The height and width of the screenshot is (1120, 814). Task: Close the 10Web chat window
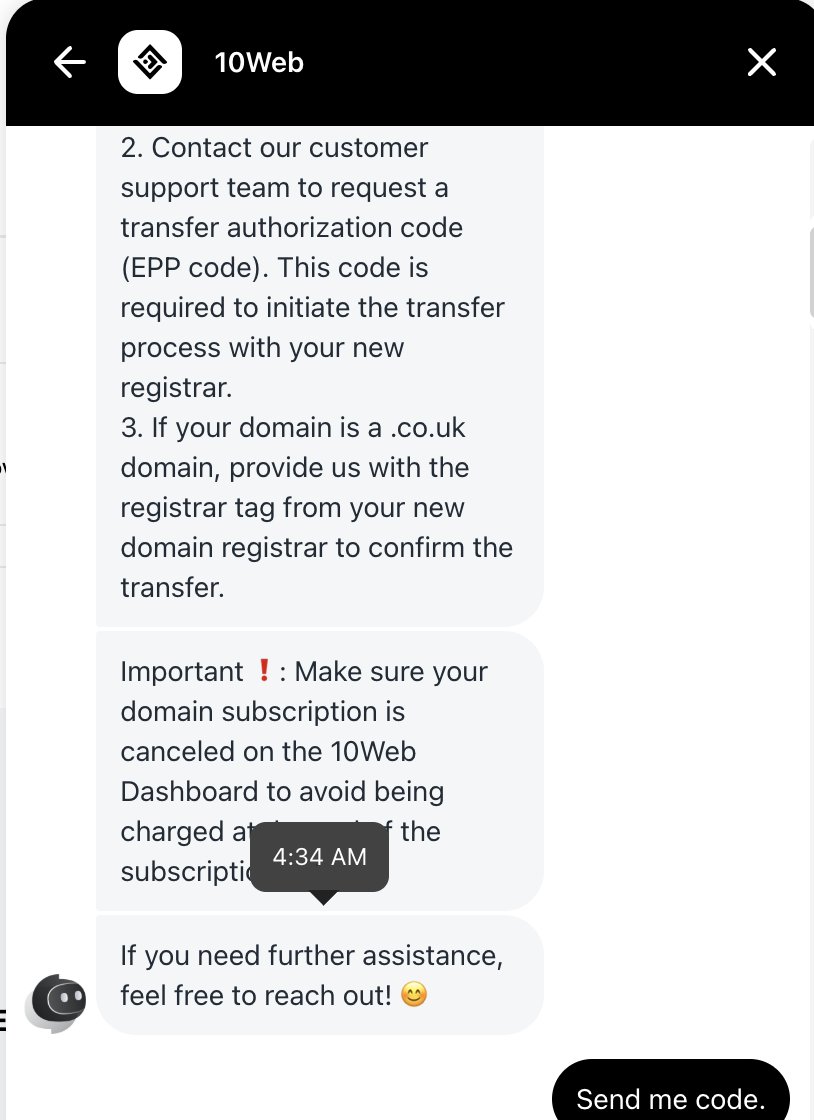[x=761, y=62]
